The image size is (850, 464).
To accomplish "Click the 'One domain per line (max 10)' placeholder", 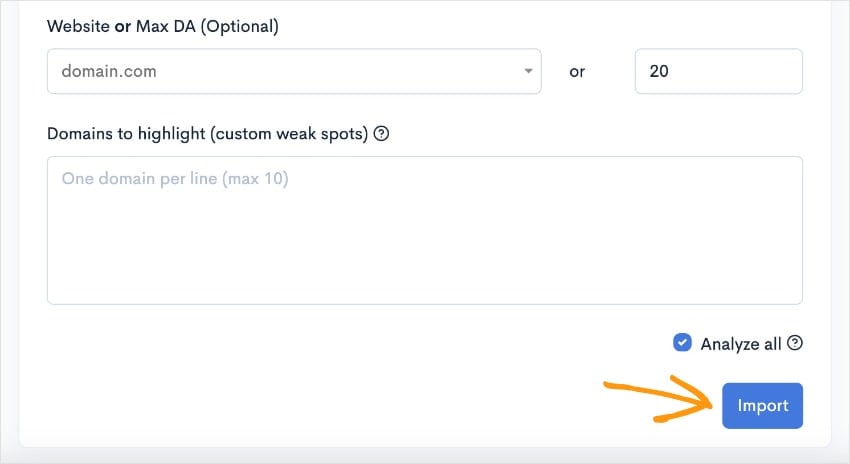I will [175, 179].
